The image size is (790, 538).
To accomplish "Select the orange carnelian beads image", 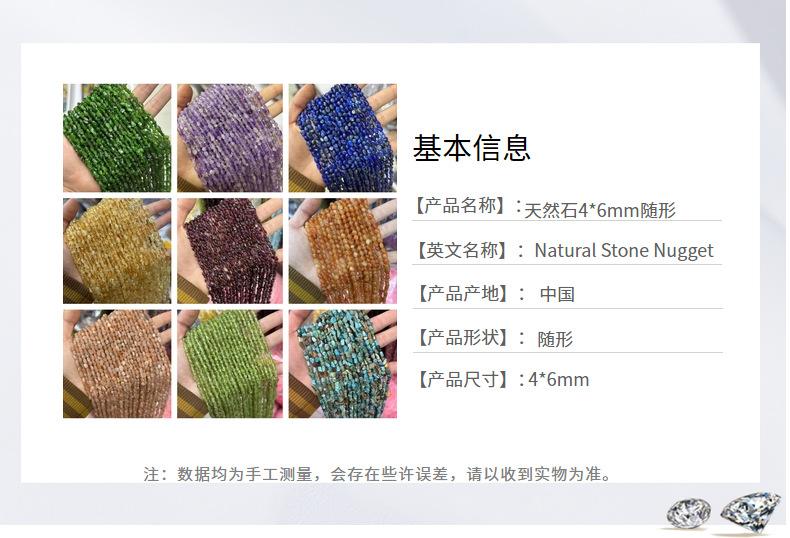I will pyautogui.click(x=343, y=251).
